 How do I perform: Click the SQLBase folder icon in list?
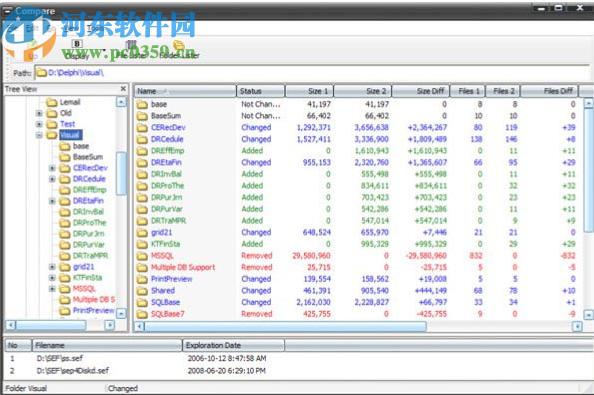point(142,303)
